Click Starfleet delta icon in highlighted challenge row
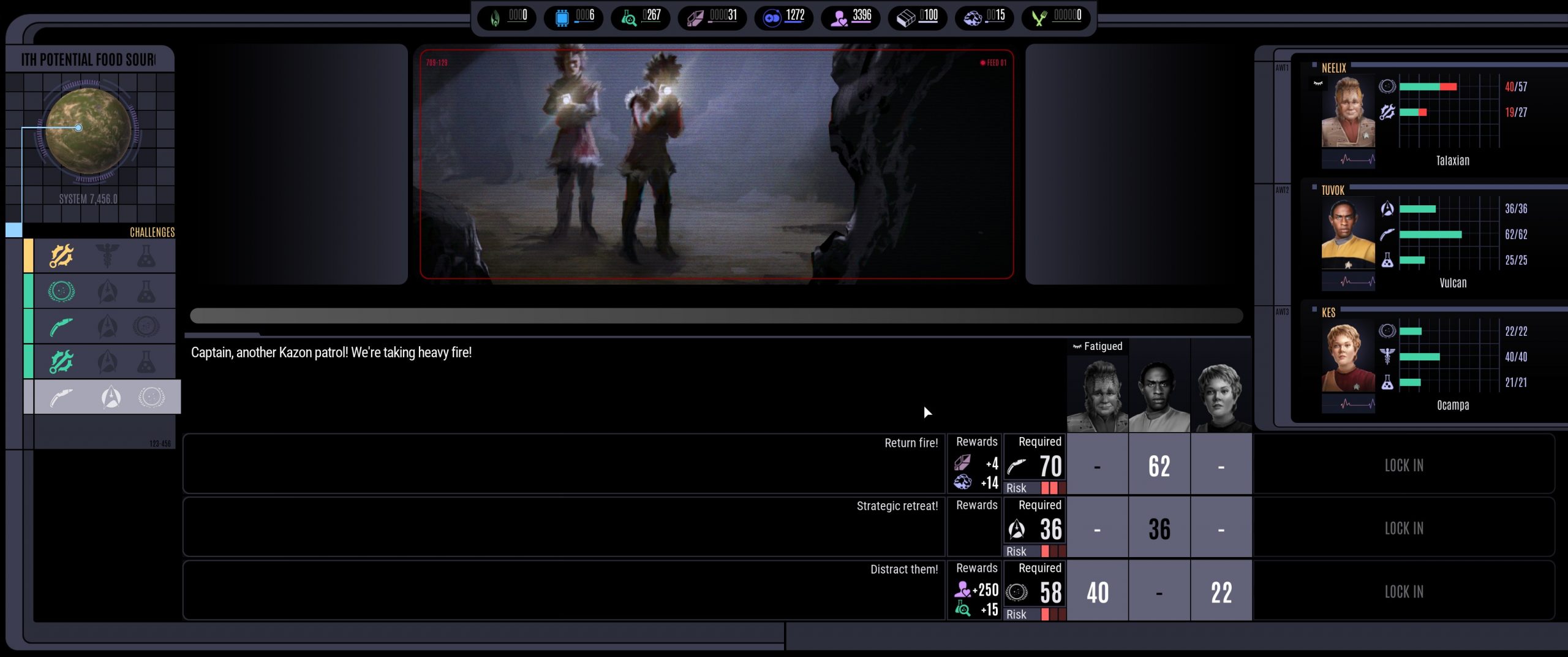 (111, 397)
